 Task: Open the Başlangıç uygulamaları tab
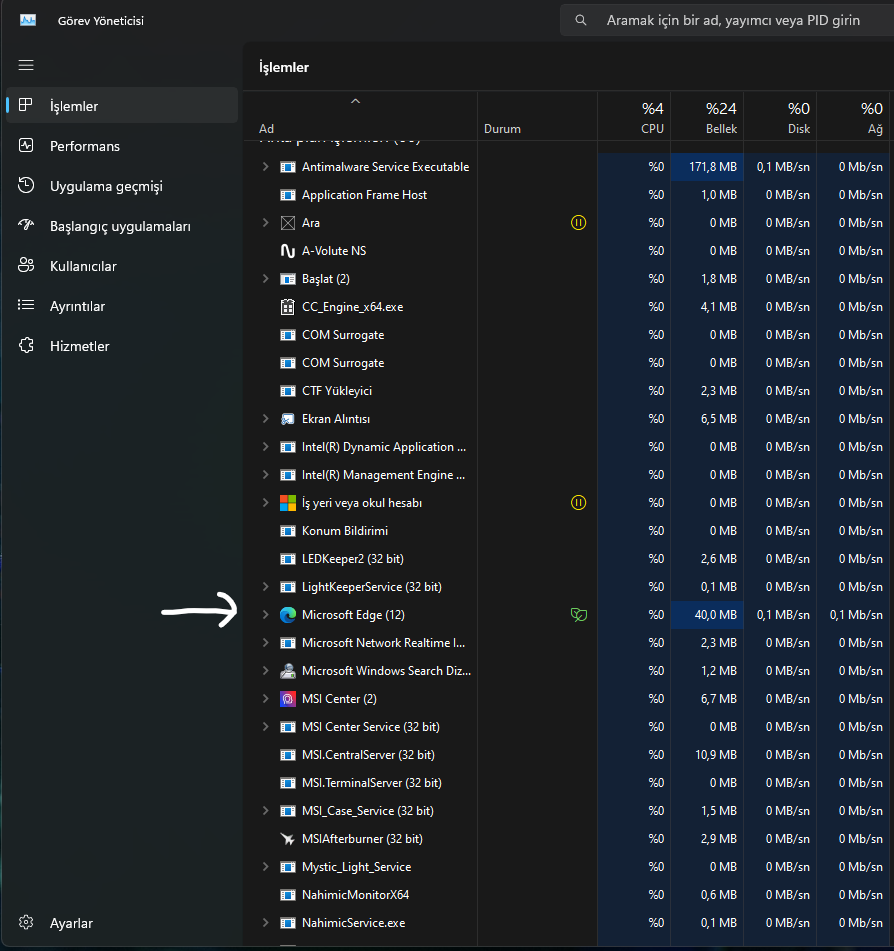click(121, 226)
